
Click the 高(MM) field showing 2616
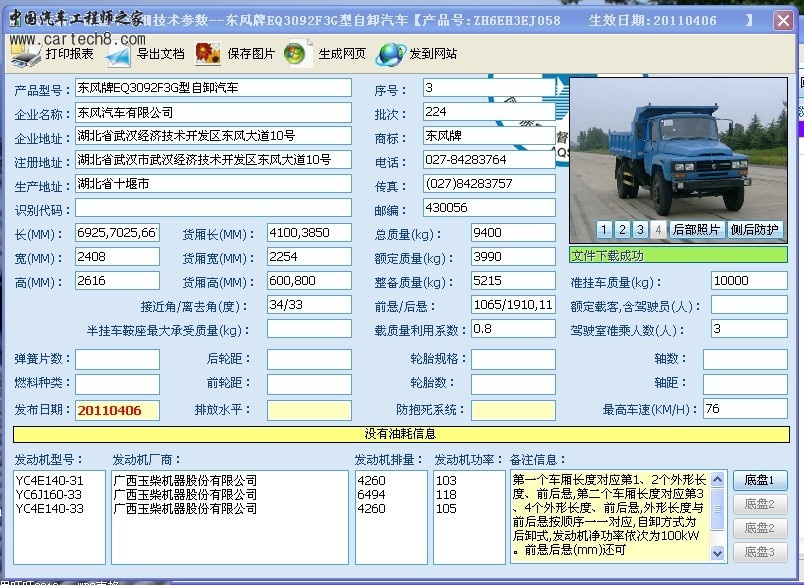tap(117, 280)
